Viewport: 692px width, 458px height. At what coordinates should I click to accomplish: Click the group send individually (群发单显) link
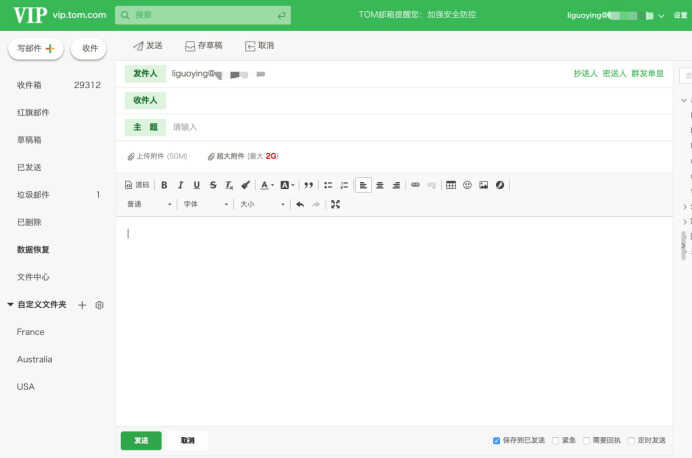(647, 74)
